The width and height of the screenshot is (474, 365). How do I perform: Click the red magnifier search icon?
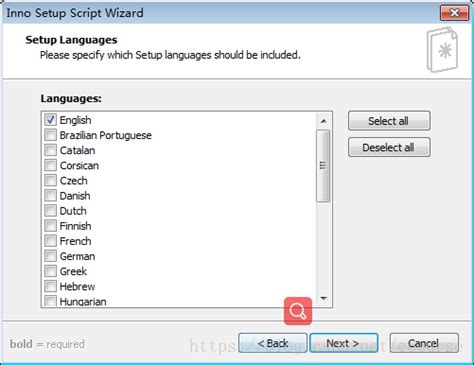tap(298, 311)
